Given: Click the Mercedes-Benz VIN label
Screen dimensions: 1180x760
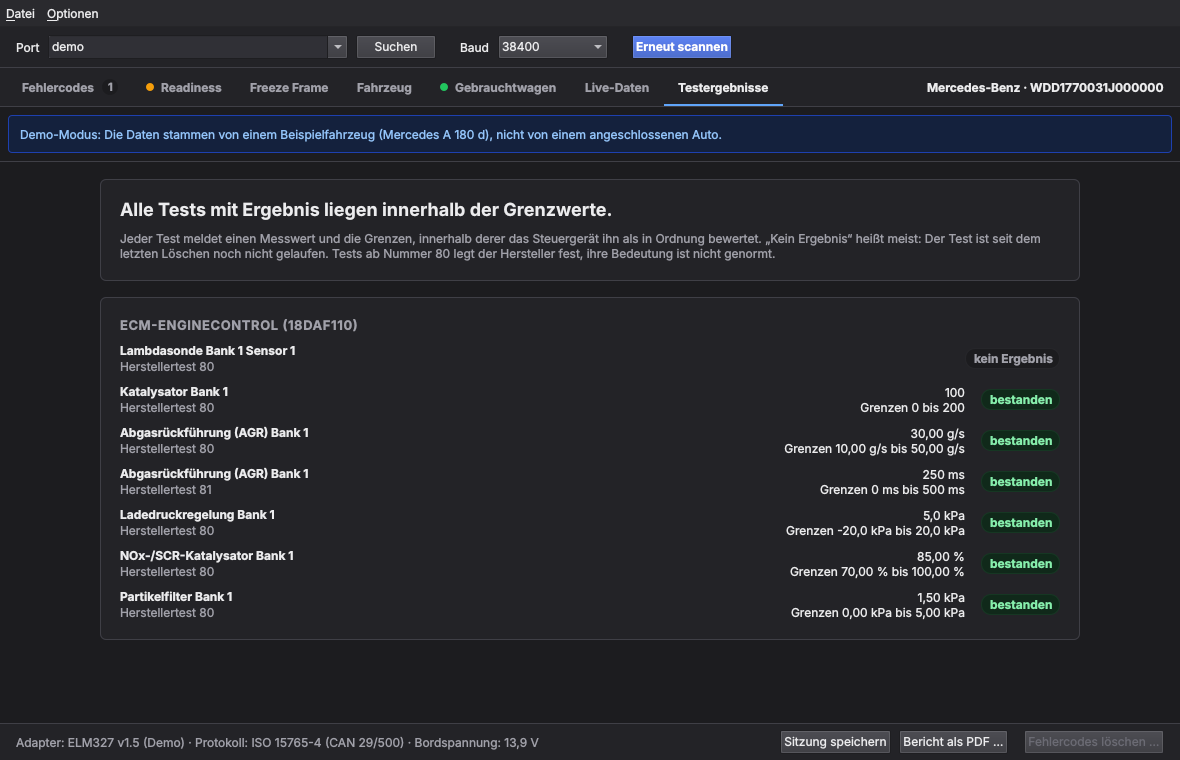Looking at the screenshot, I should coord(1045,88).
